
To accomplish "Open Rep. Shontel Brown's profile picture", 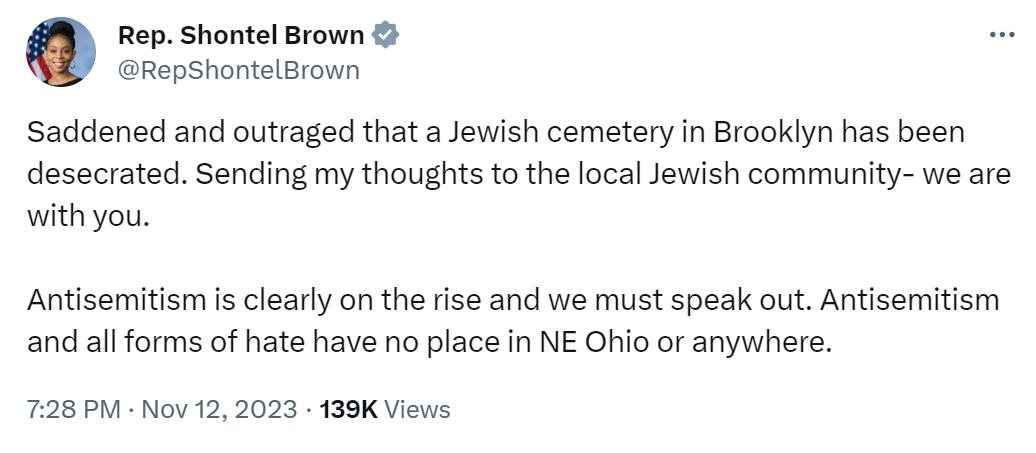I will (x=62, y=52).
